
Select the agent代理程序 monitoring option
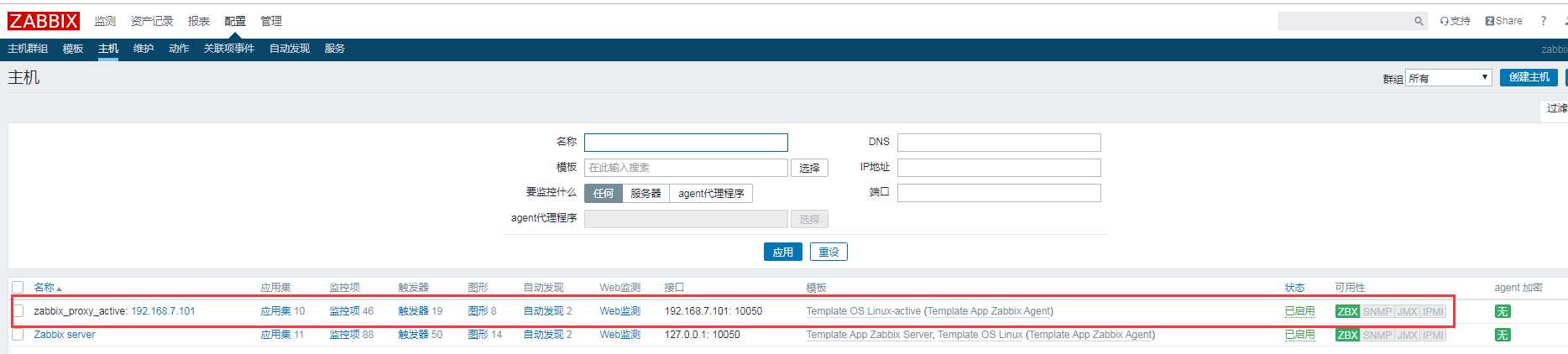pyautogui.click(x=711, y=193)
